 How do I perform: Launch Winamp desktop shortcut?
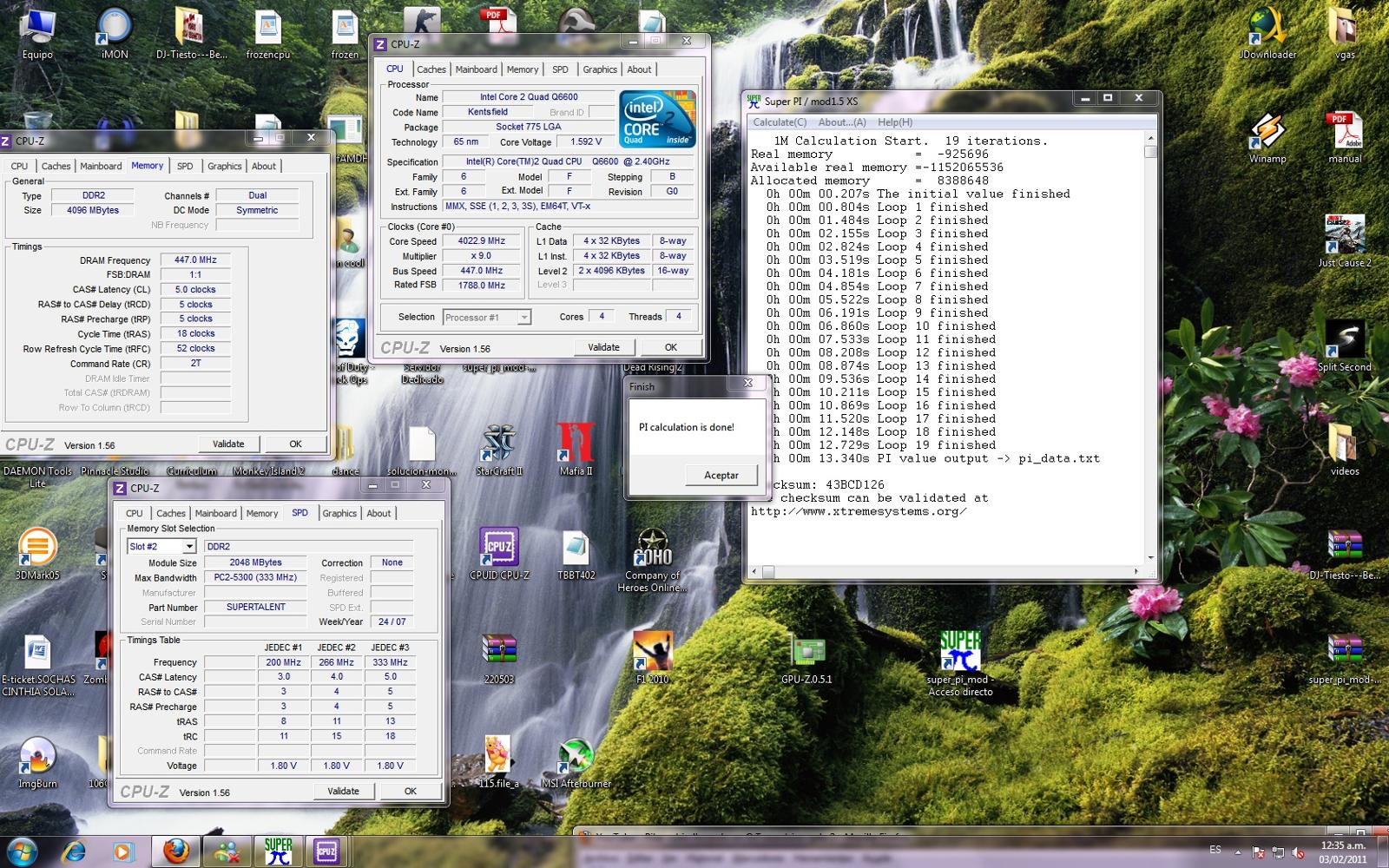1267,137
